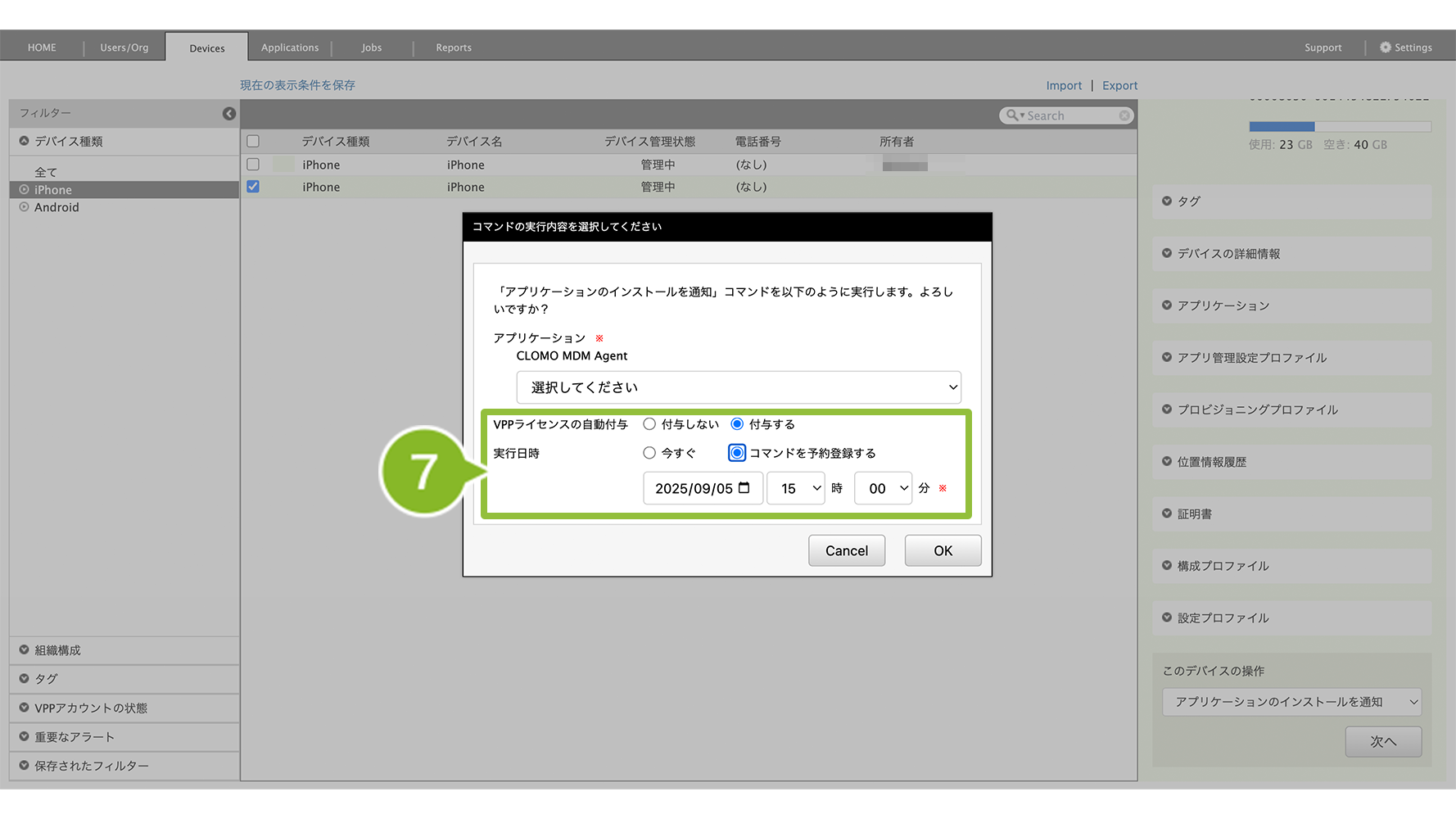Click the 位置情報履歴 section arrow icon
This screenshot has height=819, width=1456.
[x=1167, y=462]
